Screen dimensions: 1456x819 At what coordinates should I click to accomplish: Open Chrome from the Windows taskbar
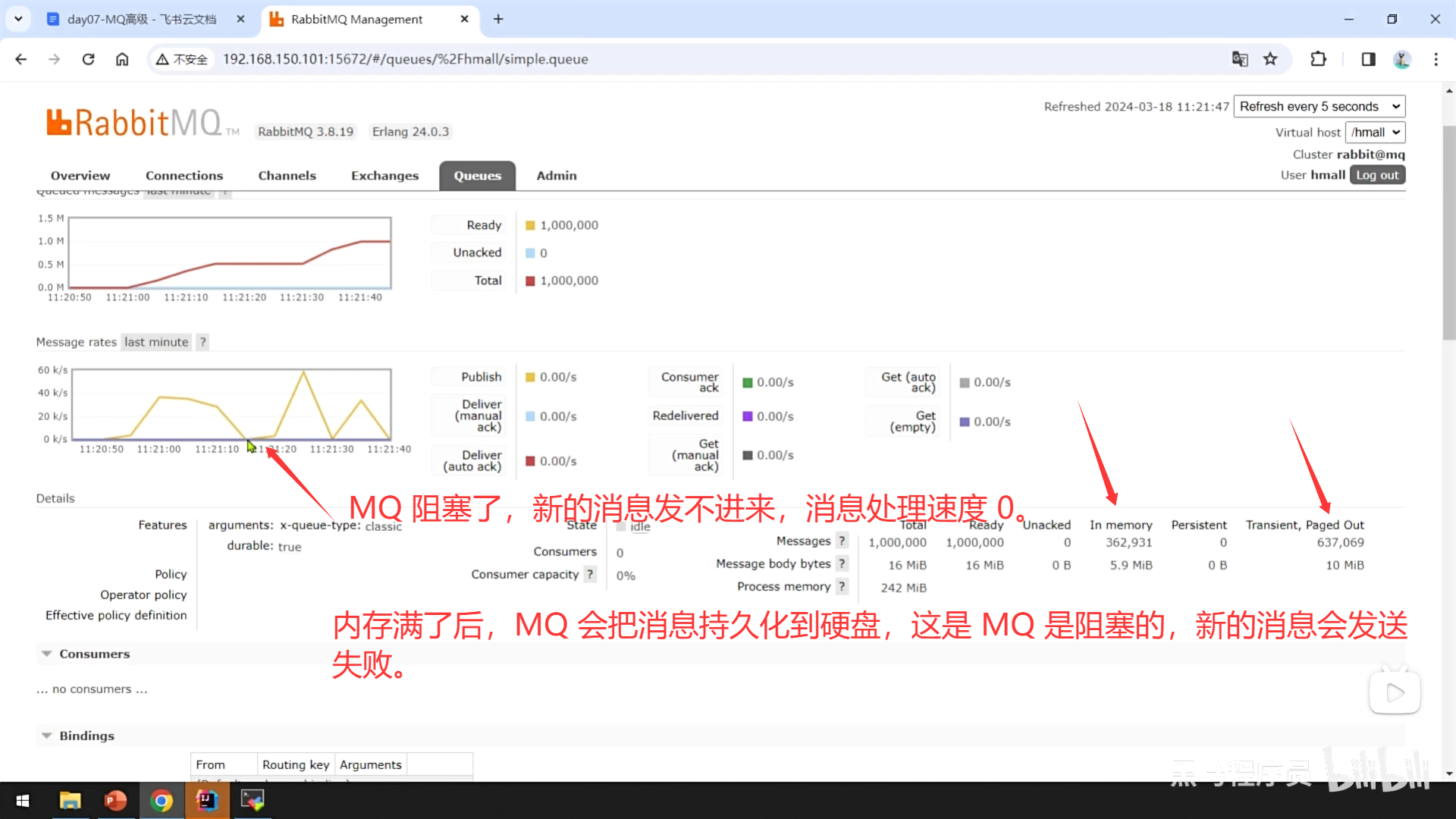(161, 801)
